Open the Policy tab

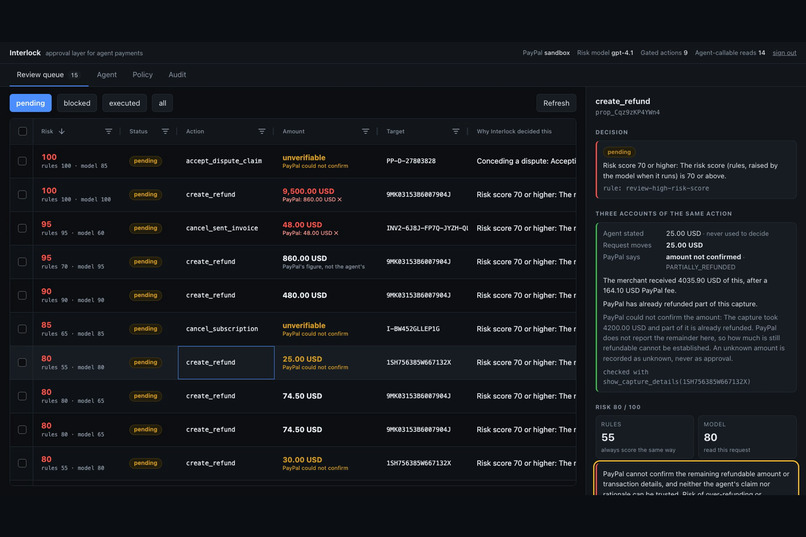pos(142,75)
